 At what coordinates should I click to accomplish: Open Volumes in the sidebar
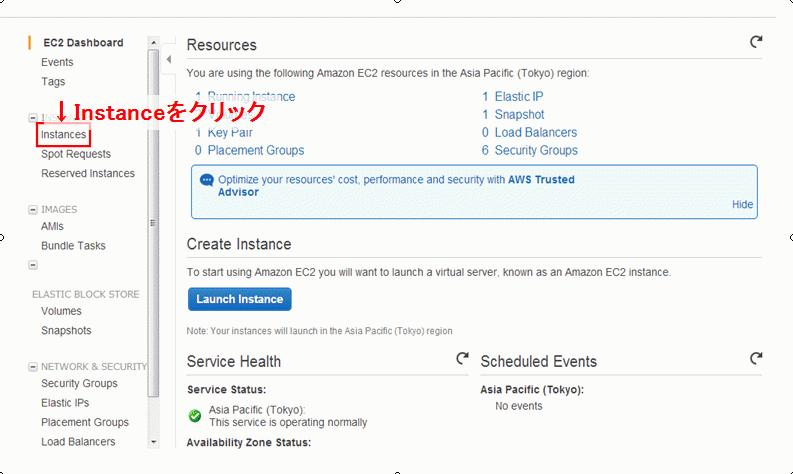coord(61,311)
